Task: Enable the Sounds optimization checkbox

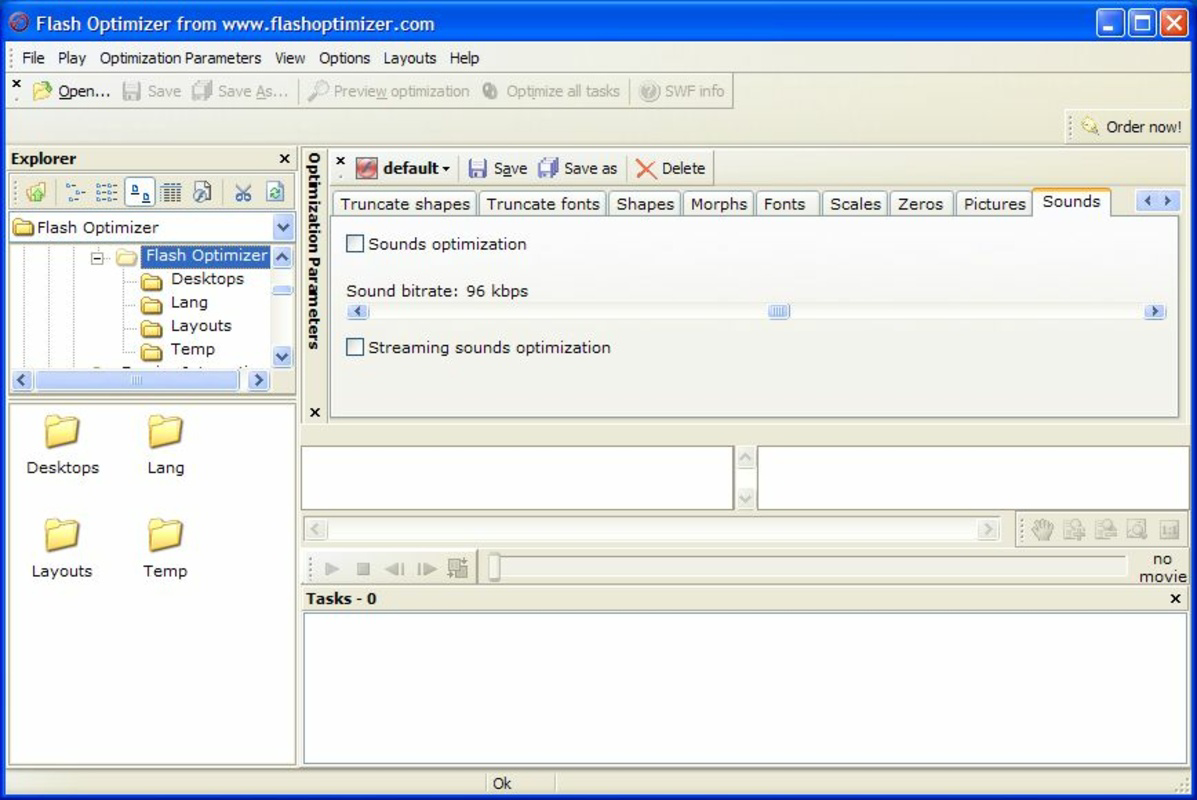Action: tap(355, 243)
